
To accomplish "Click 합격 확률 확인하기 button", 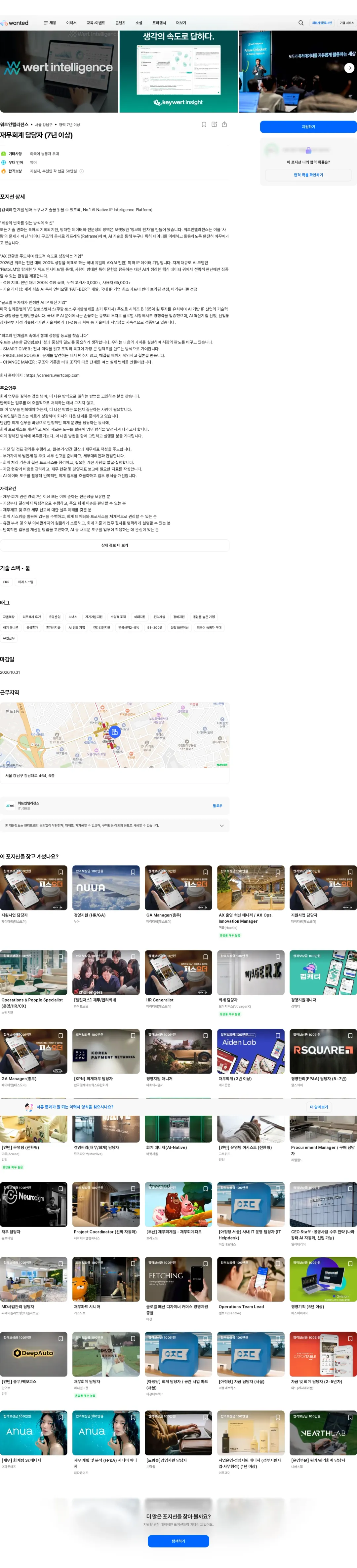I will click(x=308, y=175).
